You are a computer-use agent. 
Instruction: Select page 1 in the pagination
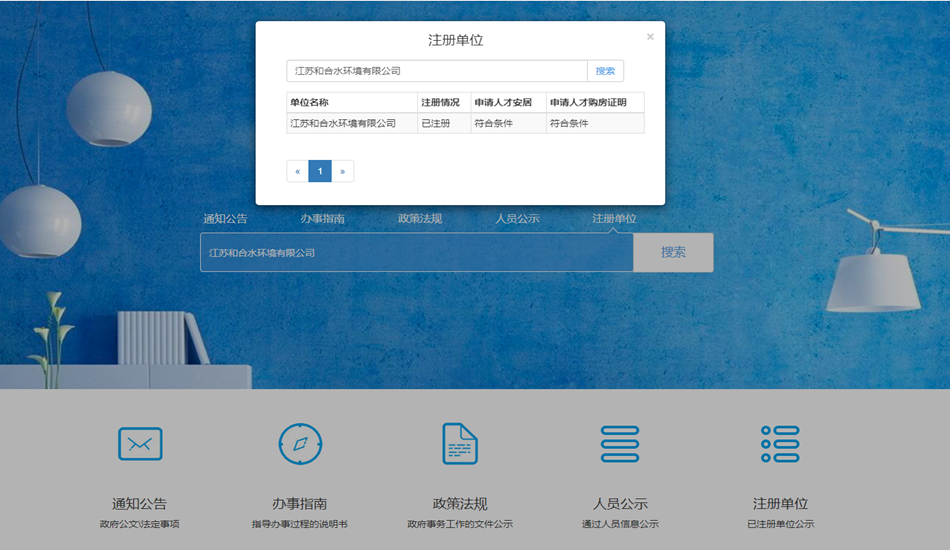point(320,171)
